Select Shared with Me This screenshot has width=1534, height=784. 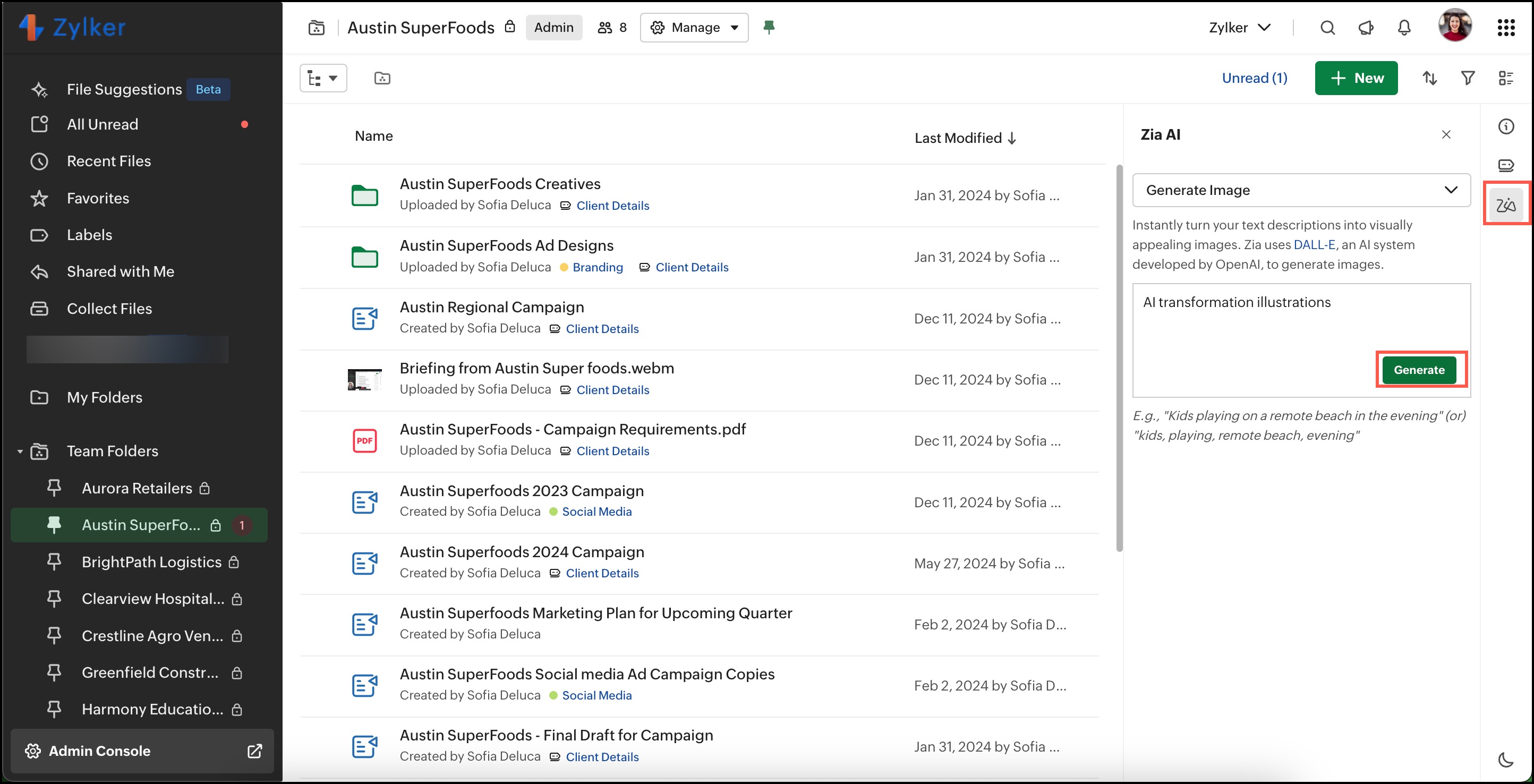120,271
